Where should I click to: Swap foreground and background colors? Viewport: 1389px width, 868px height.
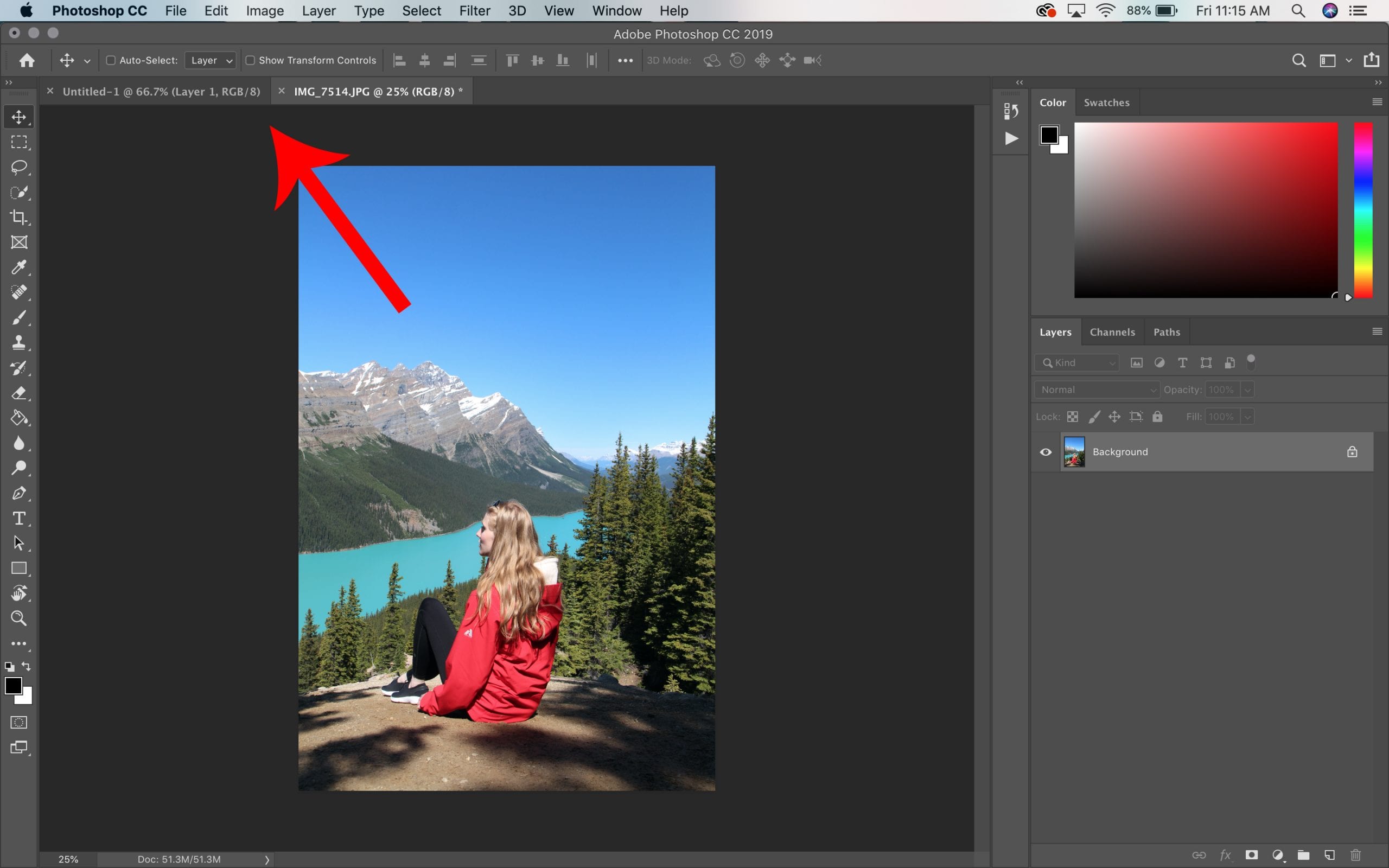(27, 667)
